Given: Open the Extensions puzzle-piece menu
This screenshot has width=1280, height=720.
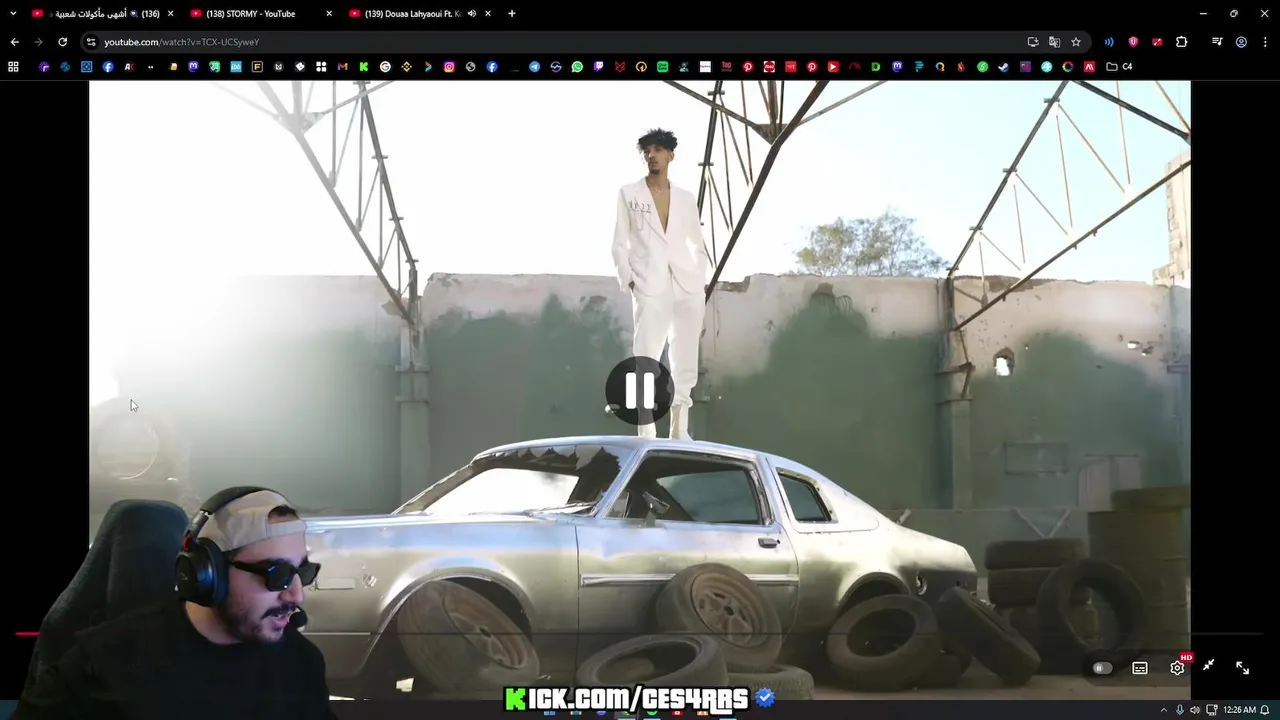Looking at the screenshot, I should (1181, 42).
